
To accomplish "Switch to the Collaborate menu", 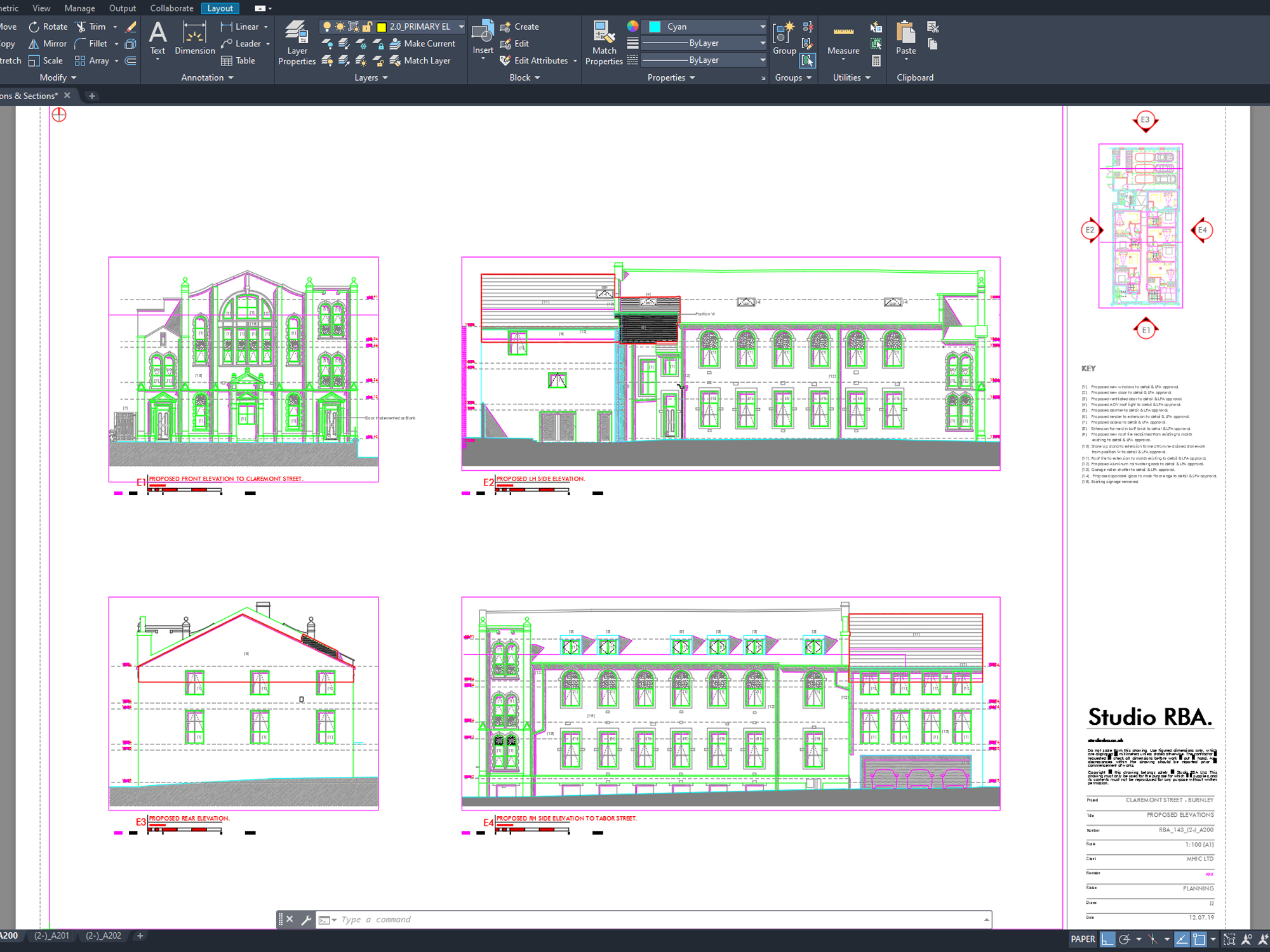I will click(171, 8).
